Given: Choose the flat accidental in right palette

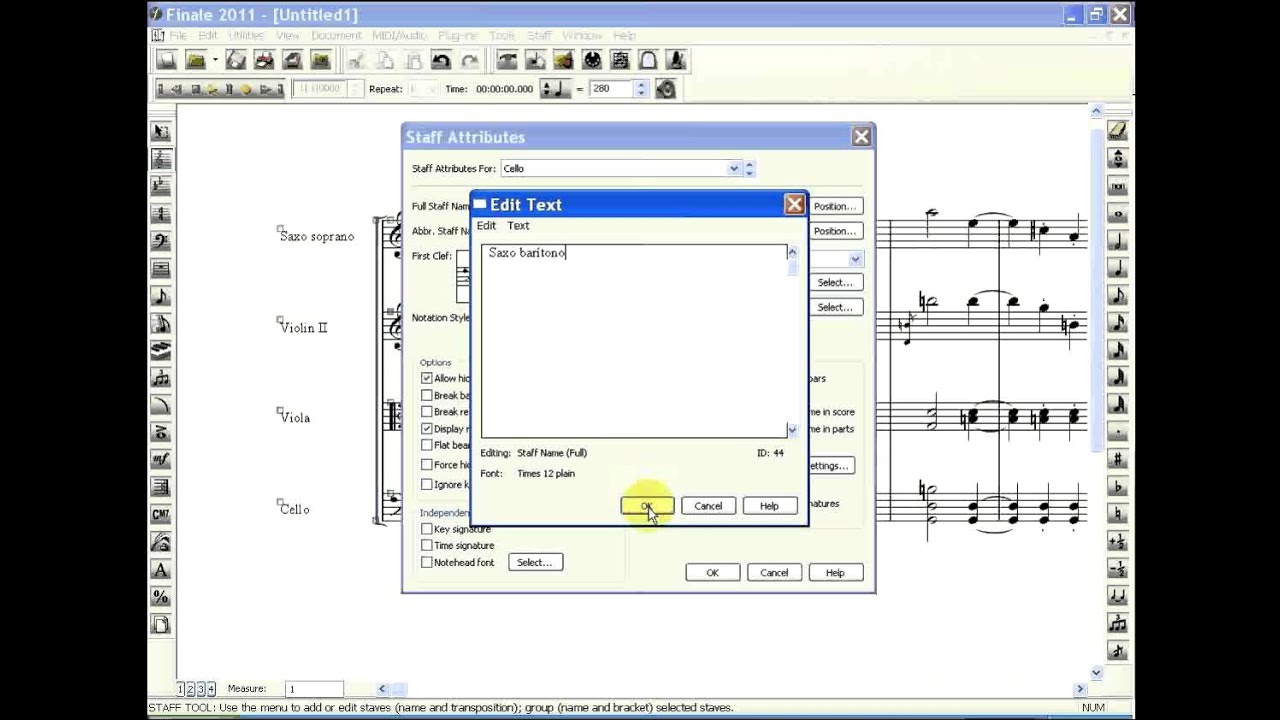Looking at the screenshot, I should (1118, 487).
